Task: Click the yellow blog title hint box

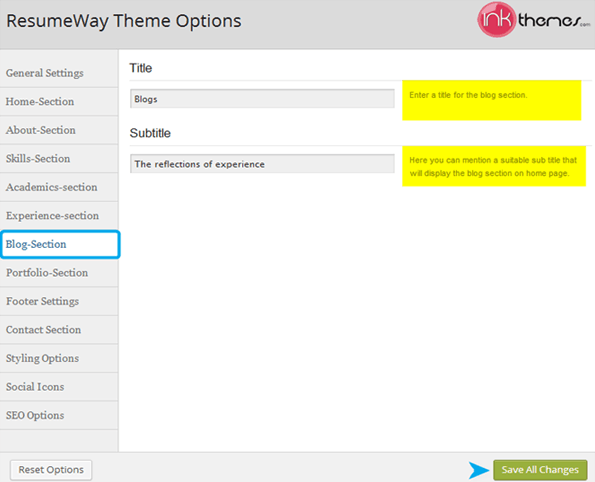Action: pos(491,100)
